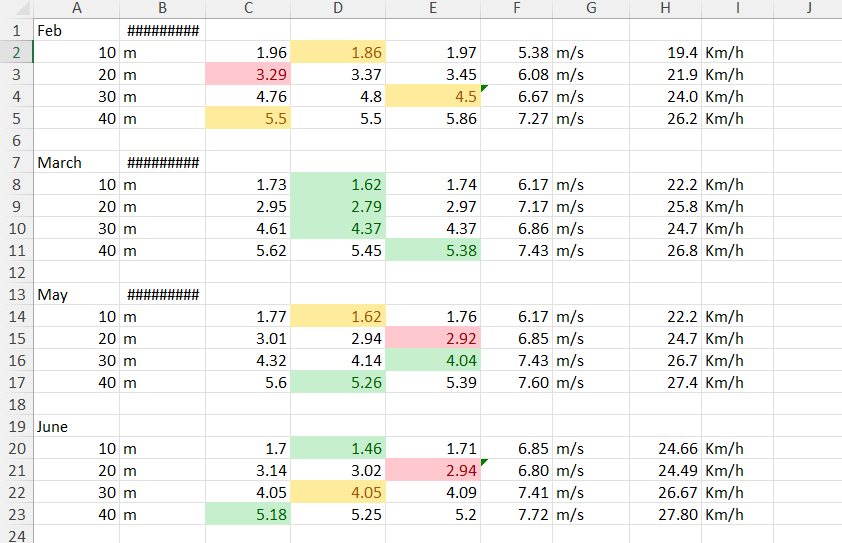The image size is (842, 543).
Task: Select cell showing 21.9 value
Action: coord(665,74)
